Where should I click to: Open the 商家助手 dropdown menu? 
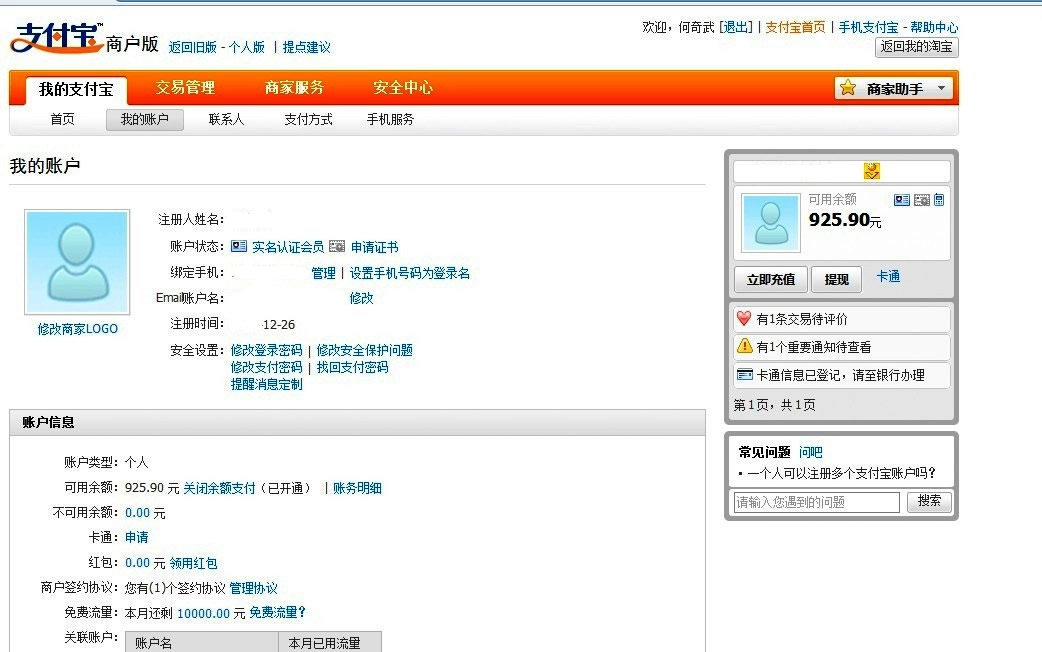click(x=940, y=89)
